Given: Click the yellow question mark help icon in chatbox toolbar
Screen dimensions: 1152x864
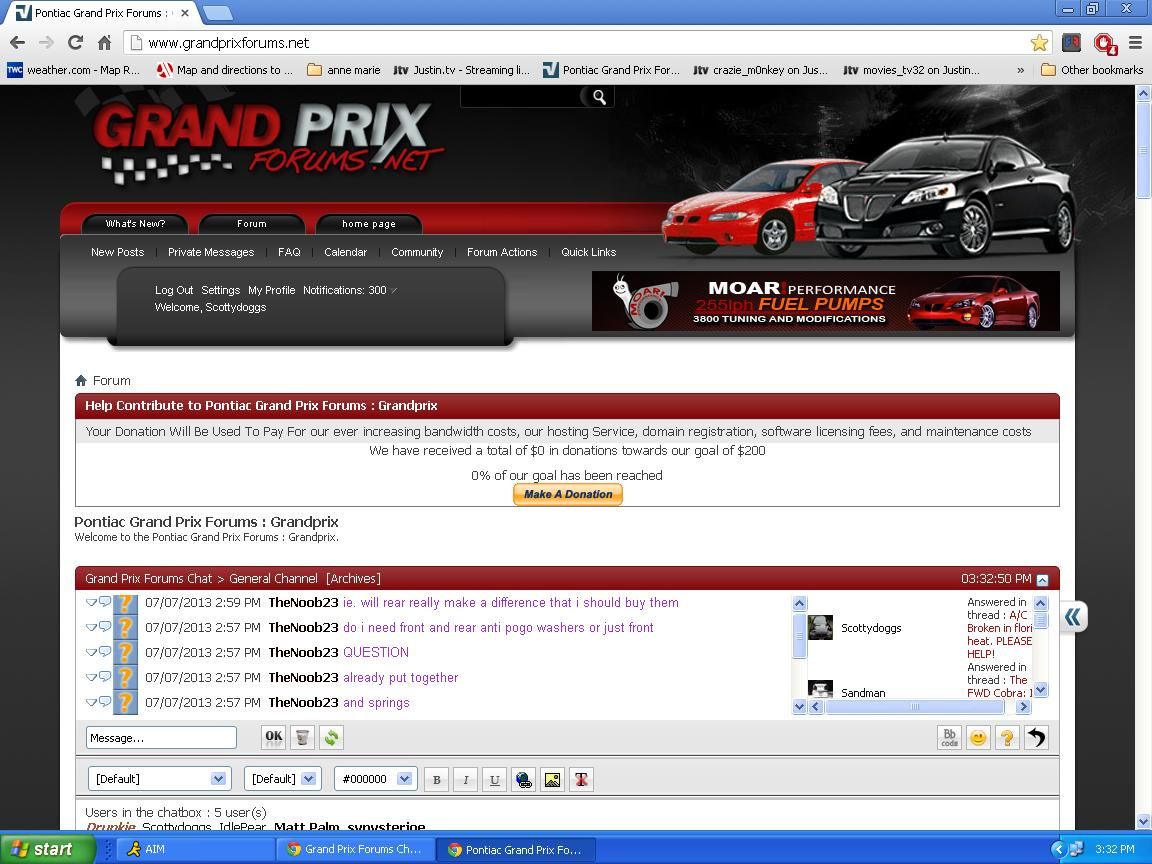Looking at the screenshot, I should point(1007,737).
